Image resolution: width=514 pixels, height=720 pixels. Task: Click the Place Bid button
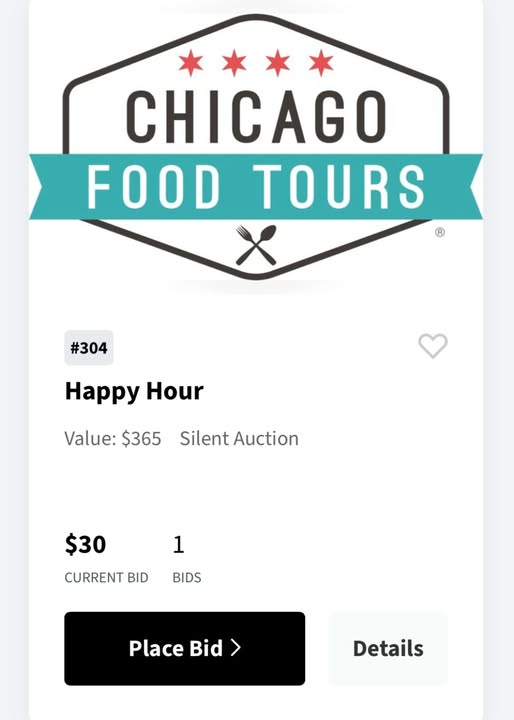point(185,648)
